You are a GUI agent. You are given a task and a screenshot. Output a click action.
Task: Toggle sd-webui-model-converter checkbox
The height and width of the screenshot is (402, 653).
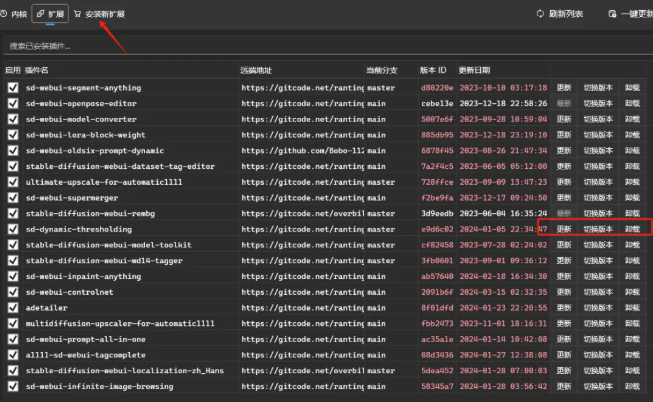point(13,119)
